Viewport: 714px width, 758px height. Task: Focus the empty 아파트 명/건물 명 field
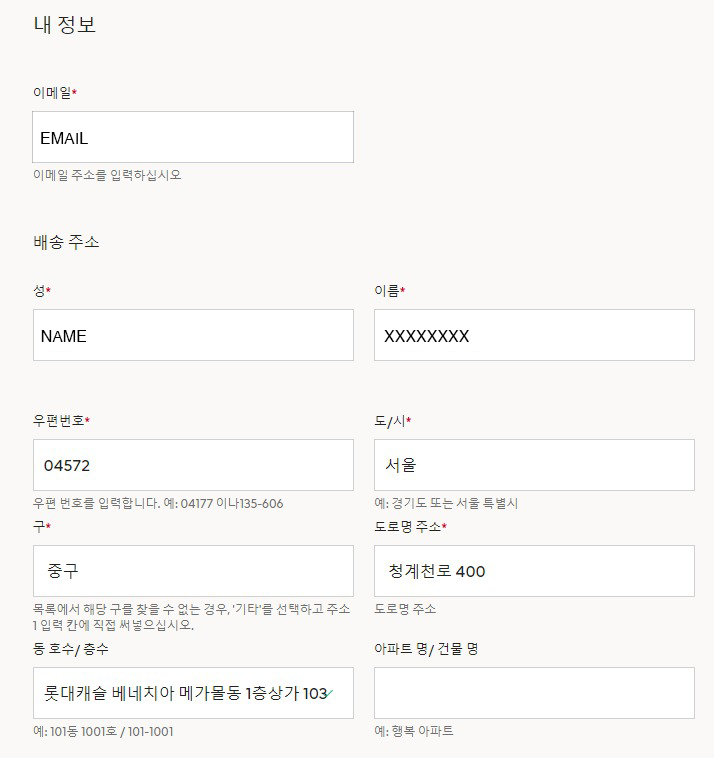click(x=534, y=693)
